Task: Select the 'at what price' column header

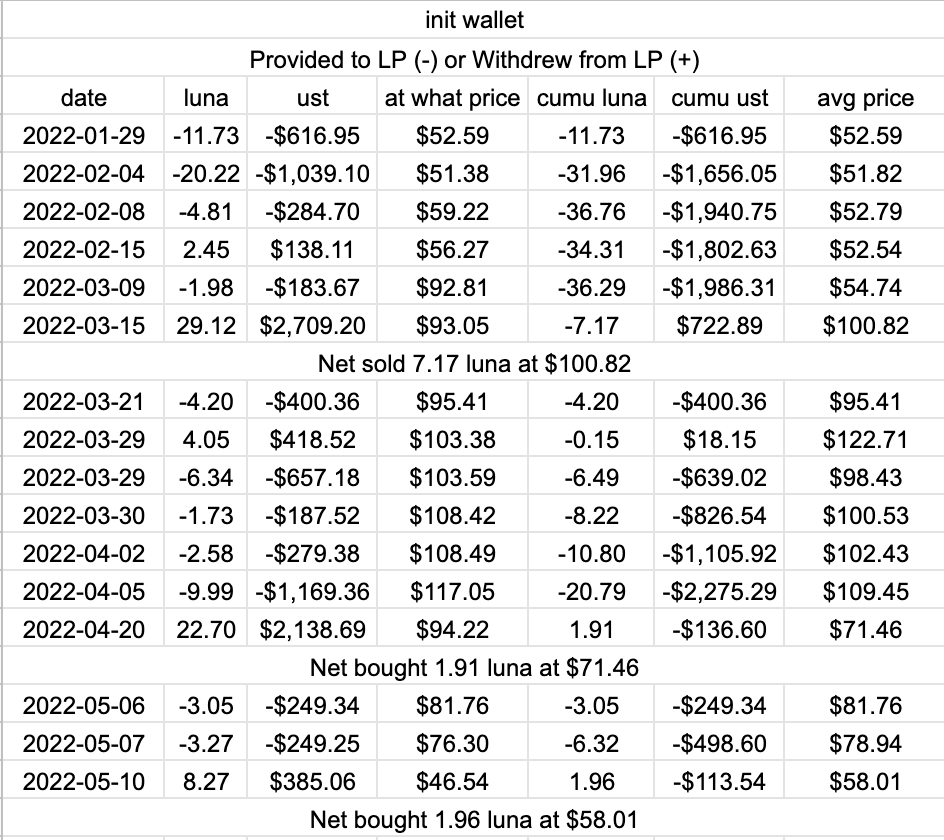Action: pos(452,98)
